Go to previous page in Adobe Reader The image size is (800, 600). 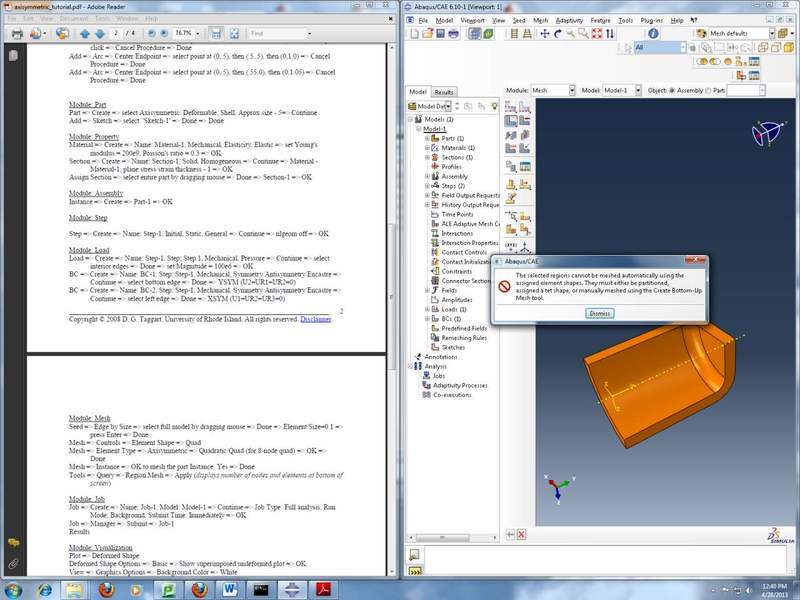pyautogui.click(x=85, y=34)
